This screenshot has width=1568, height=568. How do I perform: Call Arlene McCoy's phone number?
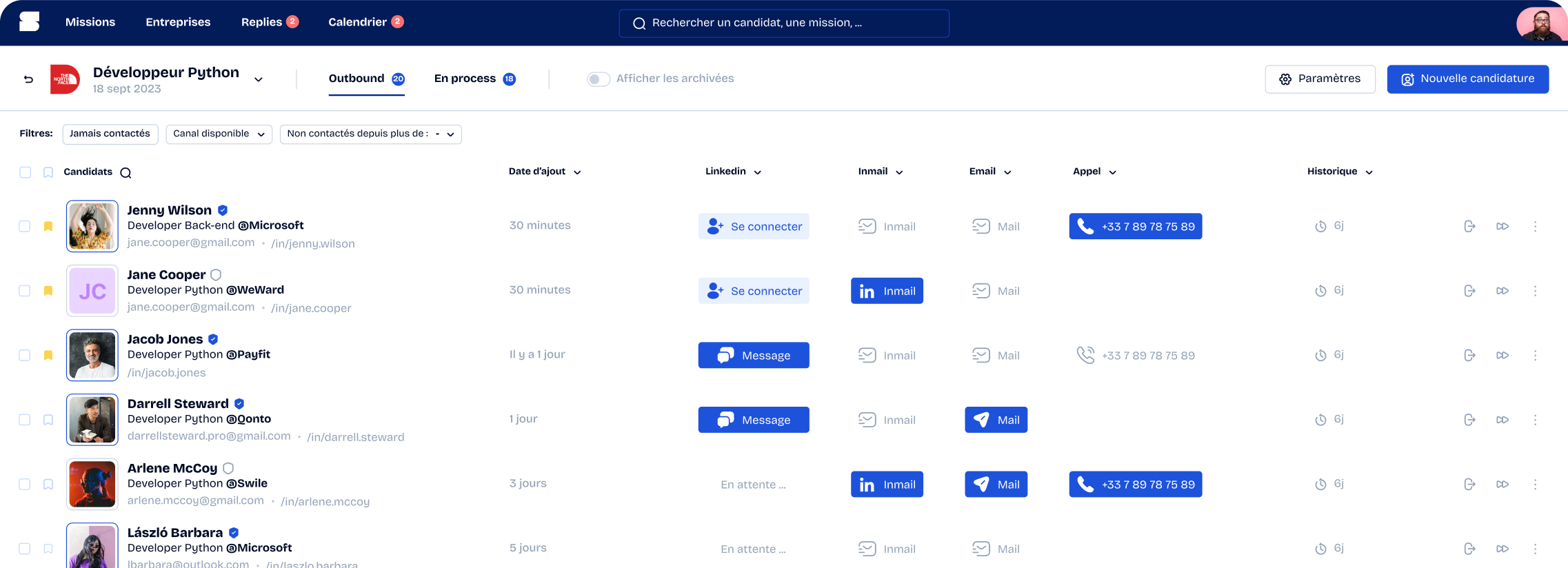[1136, 485]
